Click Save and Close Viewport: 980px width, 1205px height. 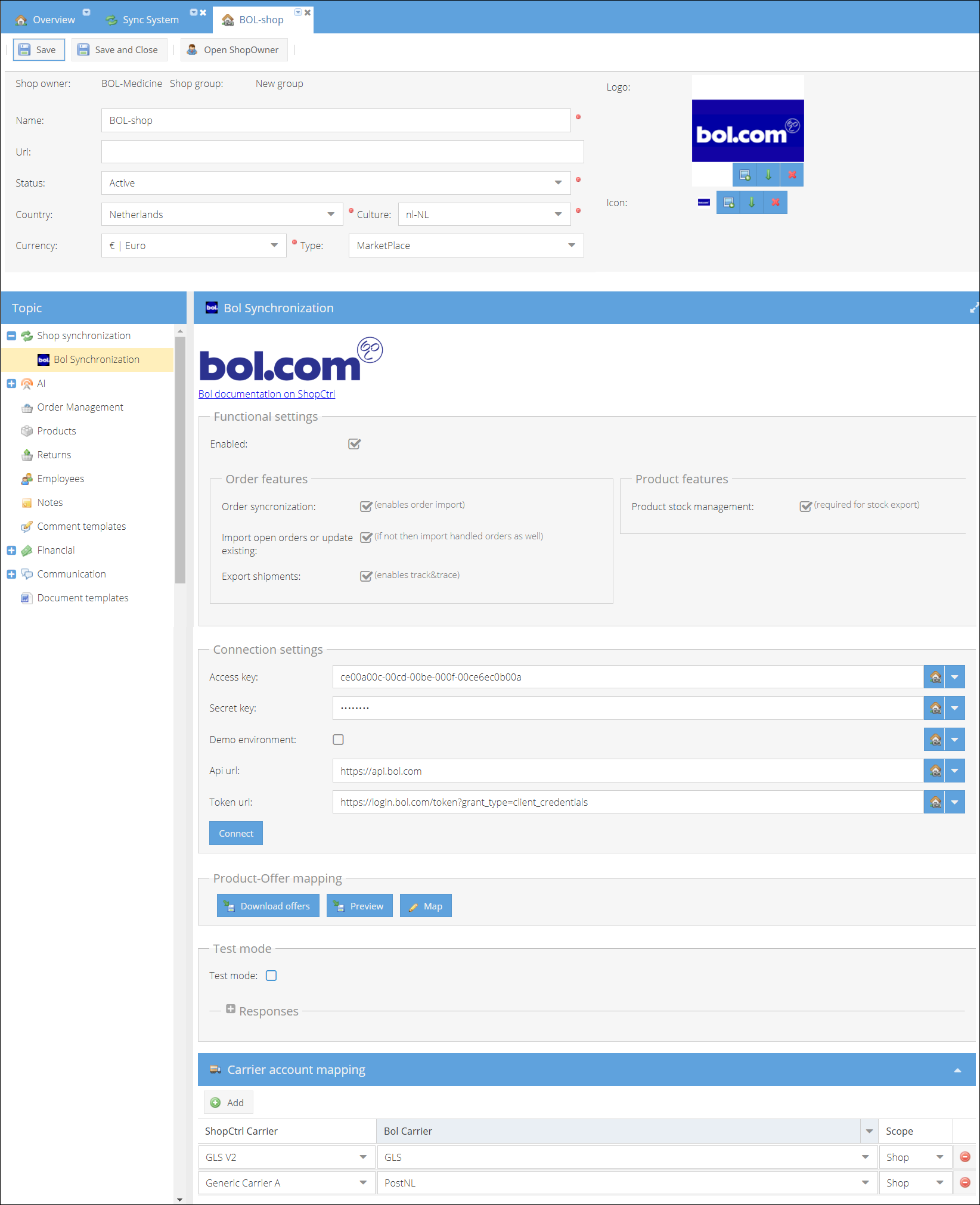pyautogui.click(x=119, y=50)
